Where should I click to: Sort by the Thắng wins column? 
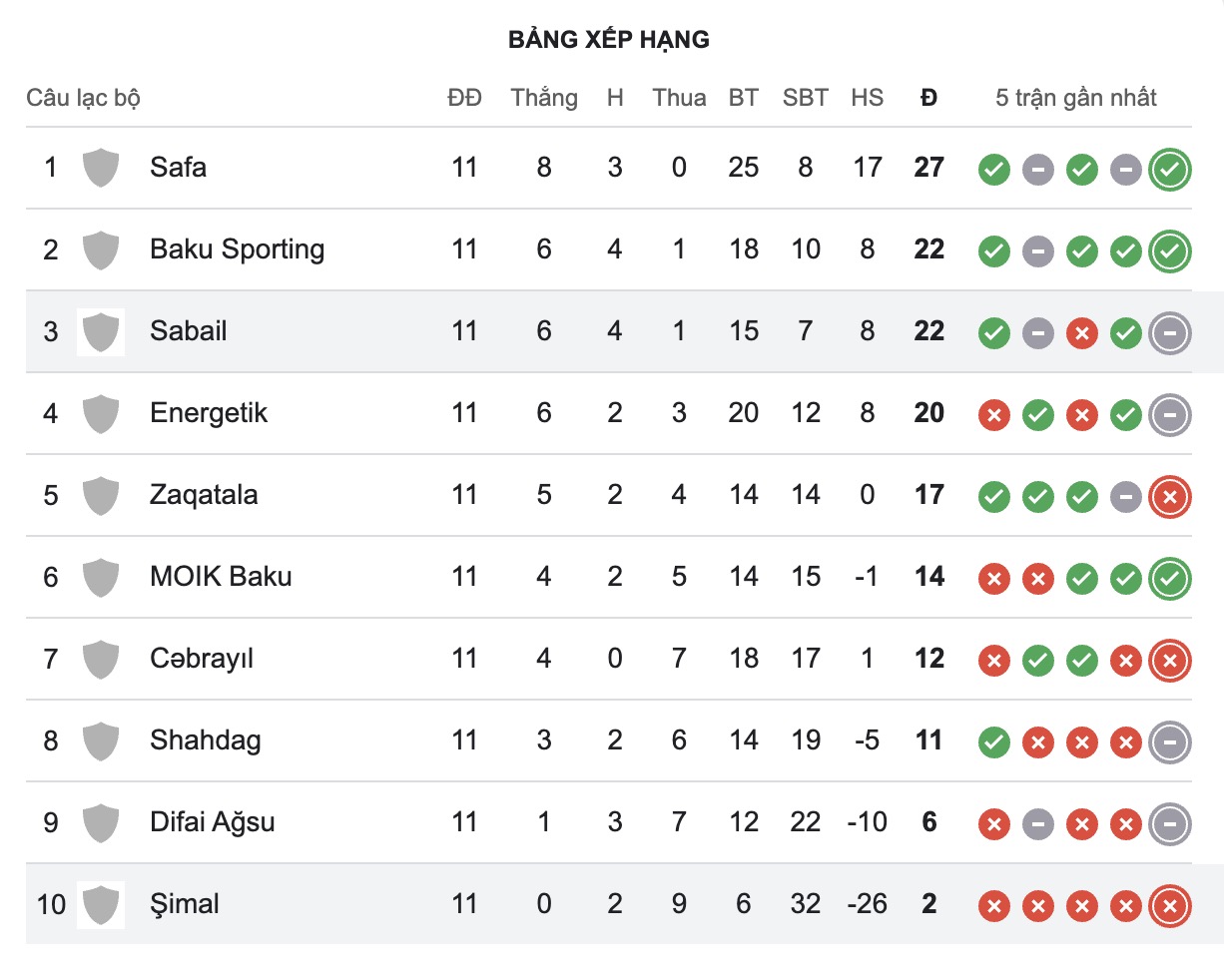[544, 98]
